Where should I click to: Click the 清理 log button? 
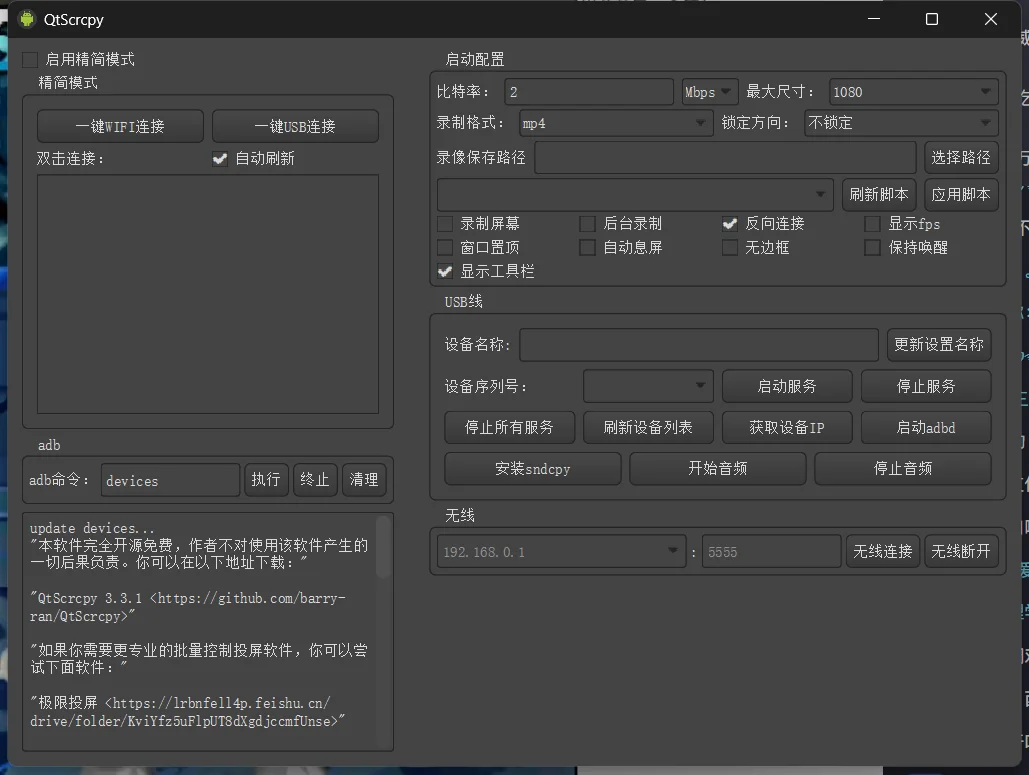tap(364, 480)
